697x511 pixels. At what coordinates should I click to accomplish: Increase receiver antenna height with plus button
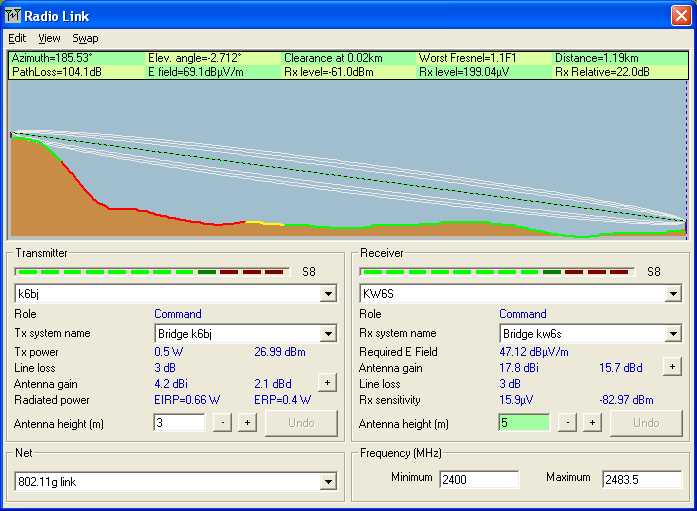(592, 422)
